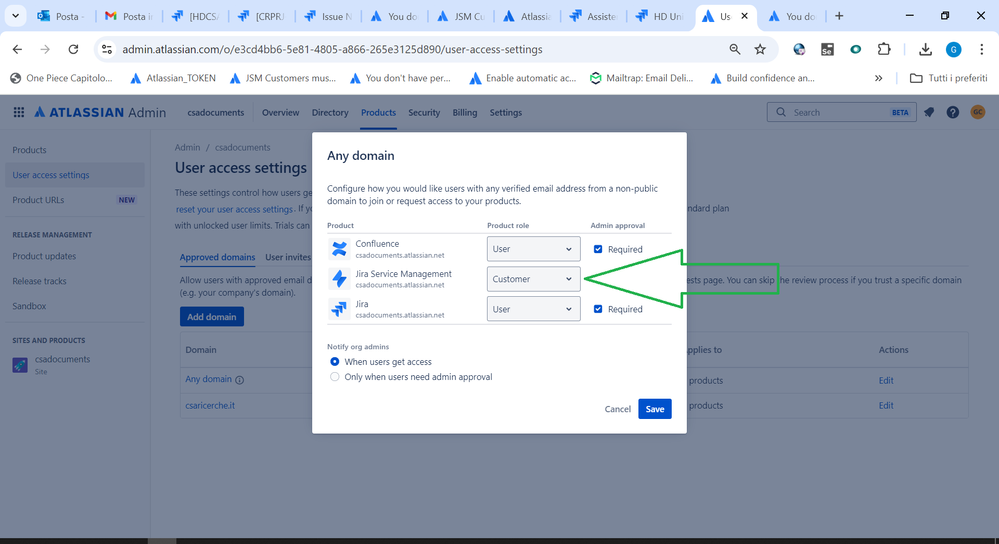Click the browser address bar URL
This screenshot has width=999, height=544.
coord(333,49)
